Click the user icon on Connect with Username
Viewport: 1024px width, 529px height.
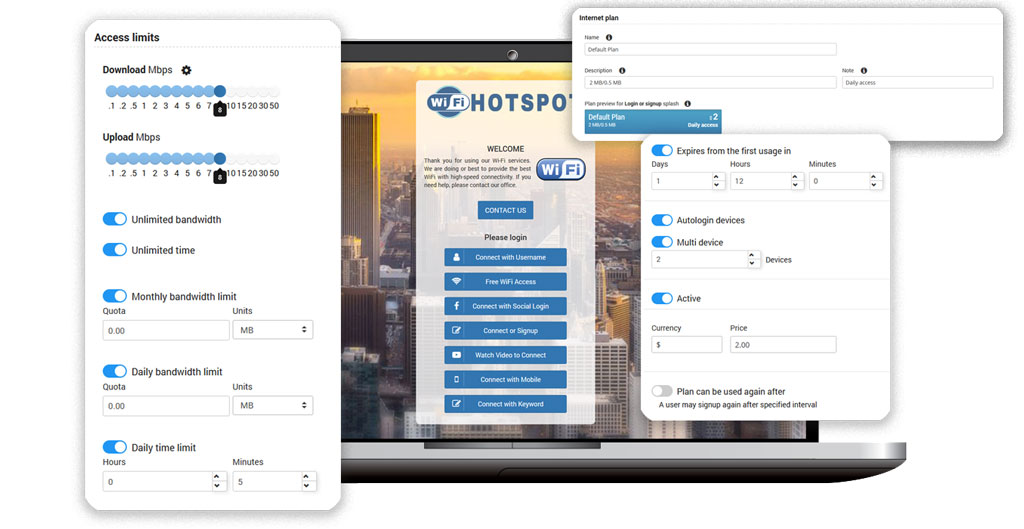point(457,258)
